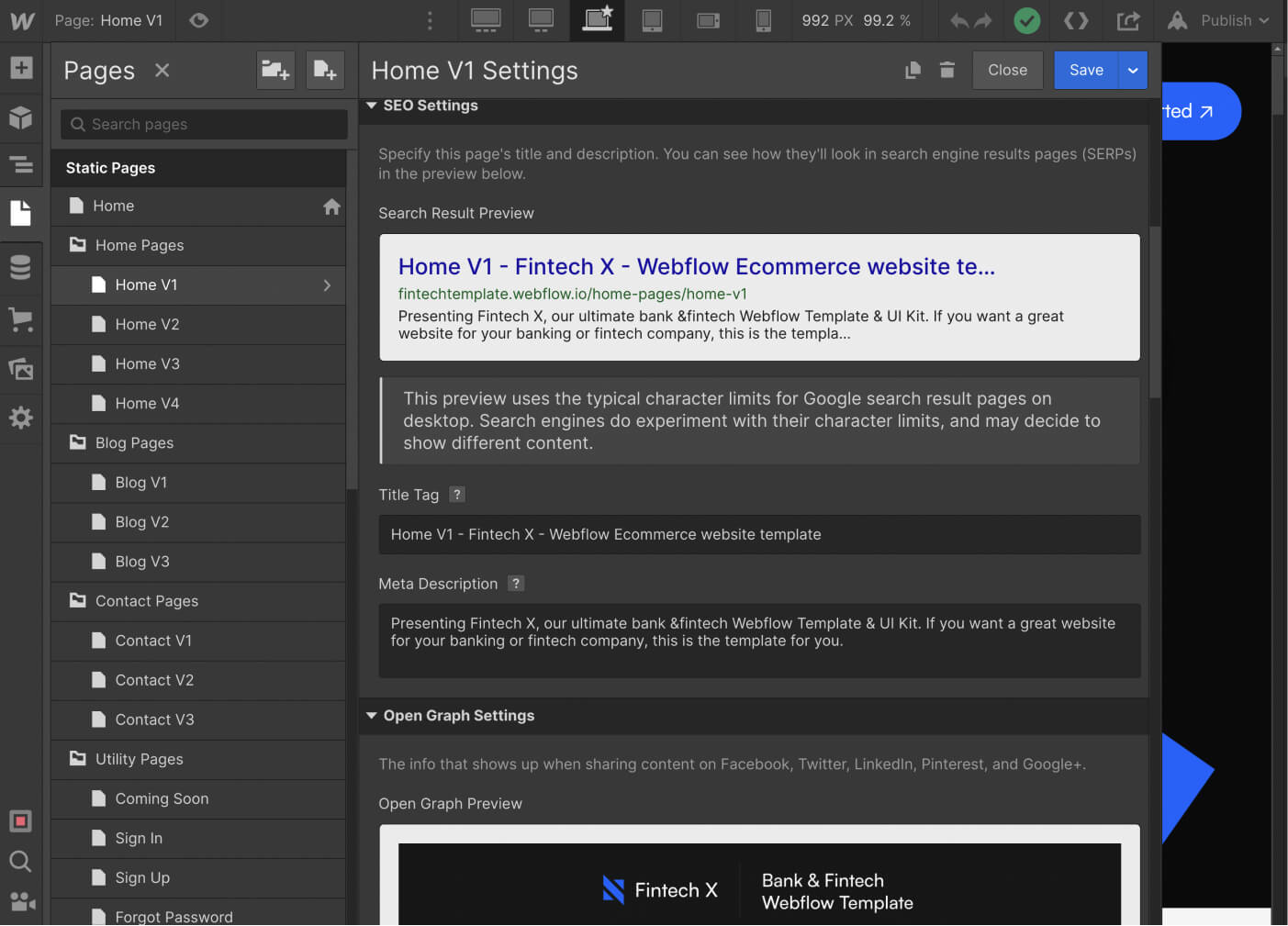Select the Home V4 page
Viewport: 1288px width, 926px height.
pos(198,404)
